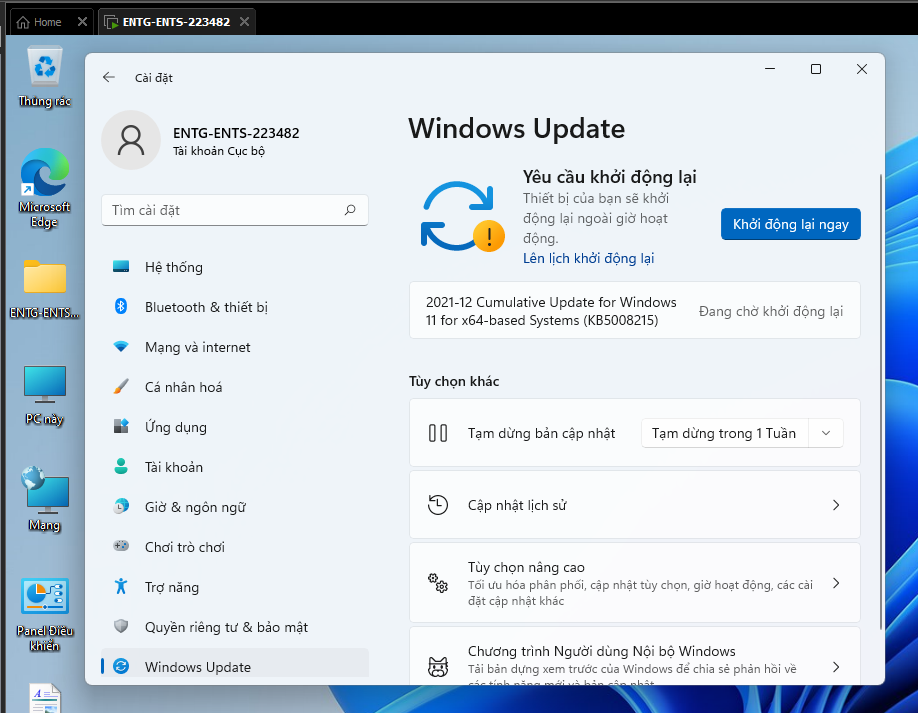Open Chương trình Người dùng Nội bộ Windows
Viewport: 918px width, 713px height.
point(635,656)
